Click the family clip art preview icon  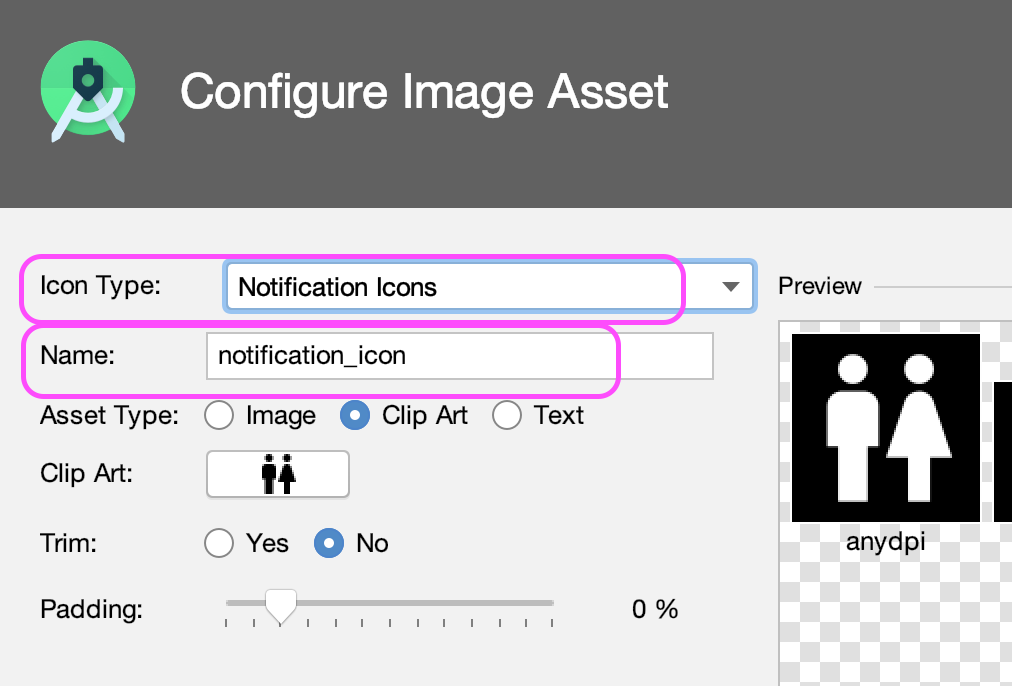pyautogui.click(x=277, y=473)
